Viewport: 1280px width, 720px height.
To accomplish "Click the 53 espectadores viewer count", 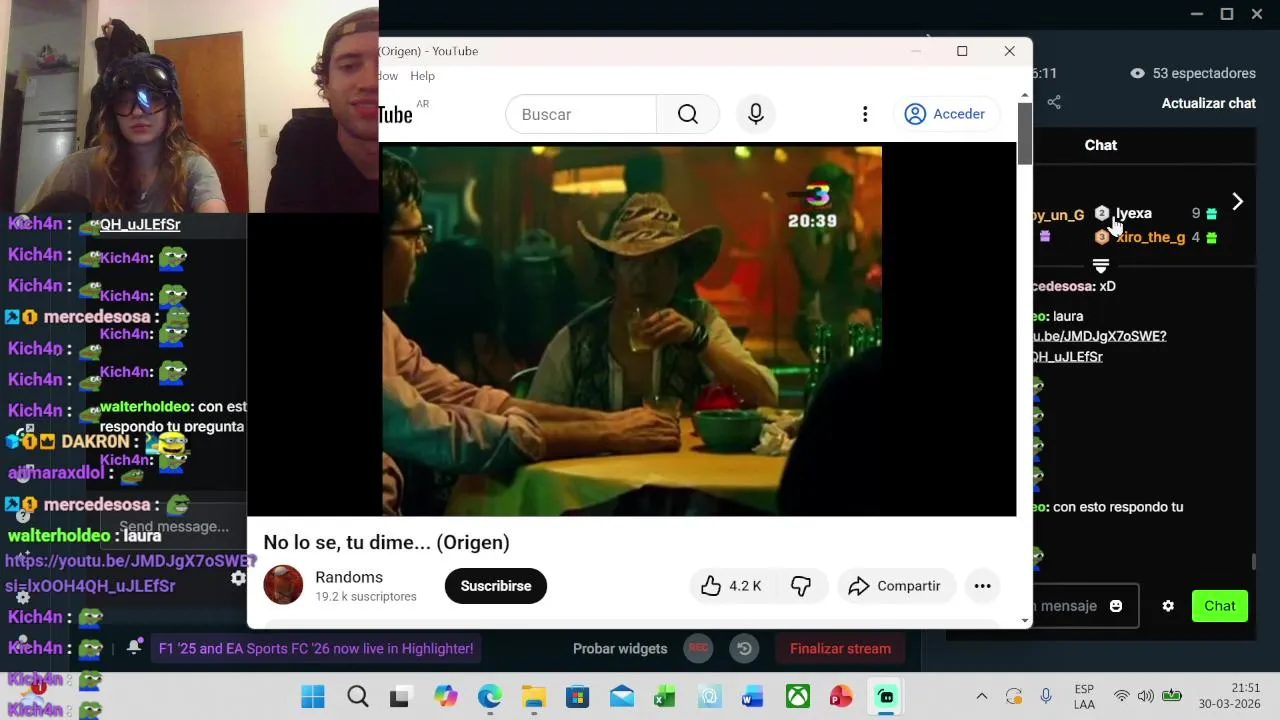I will tap(1193, 73).
